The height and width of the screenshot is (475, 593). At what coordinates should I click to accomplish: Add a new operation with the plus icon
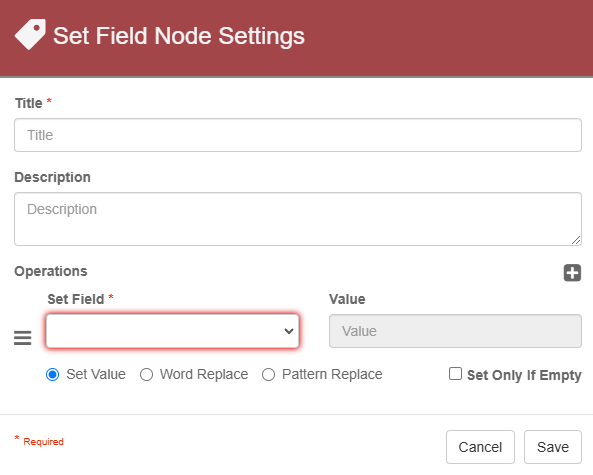pos(572,273)
